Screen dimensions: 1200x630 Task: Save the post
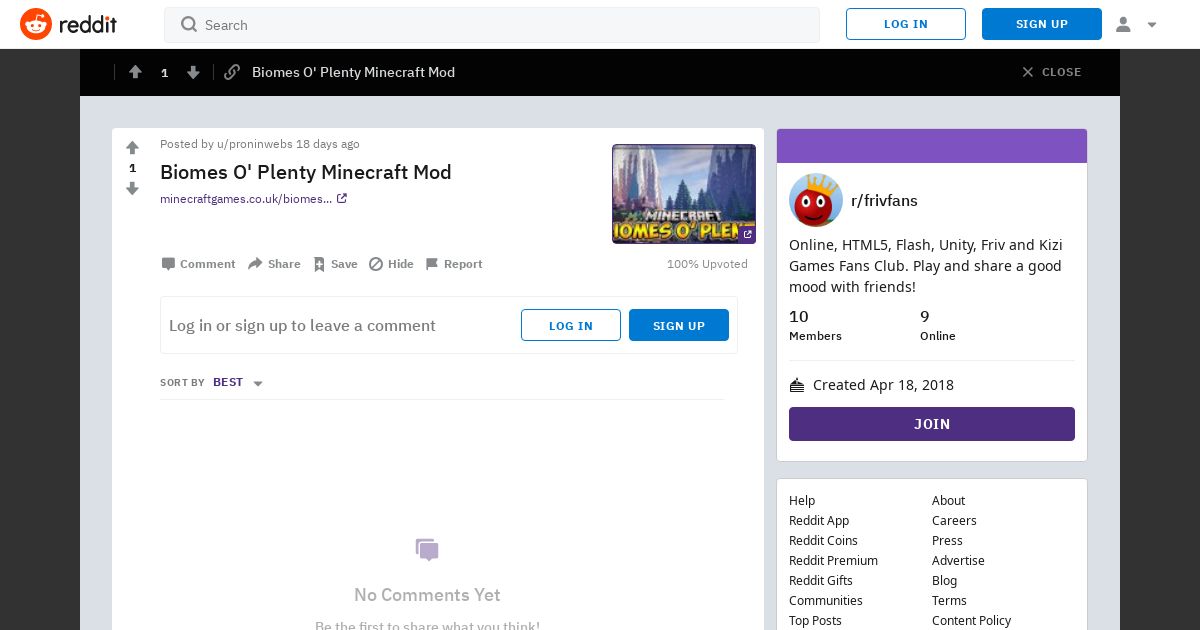(335, 264)
